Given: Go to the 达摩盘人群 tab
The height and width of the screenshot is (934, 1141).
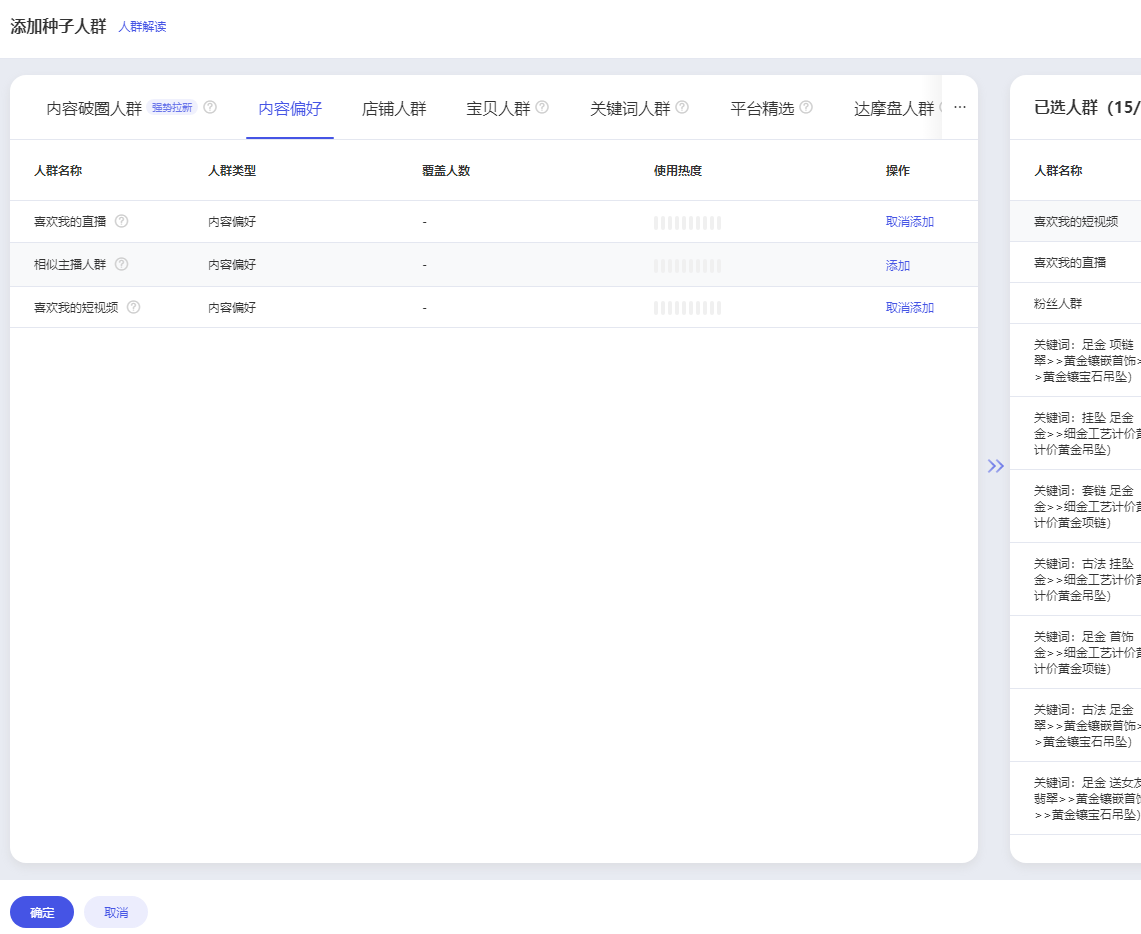Looking at the screenshot, I should [x=893, y=109].
